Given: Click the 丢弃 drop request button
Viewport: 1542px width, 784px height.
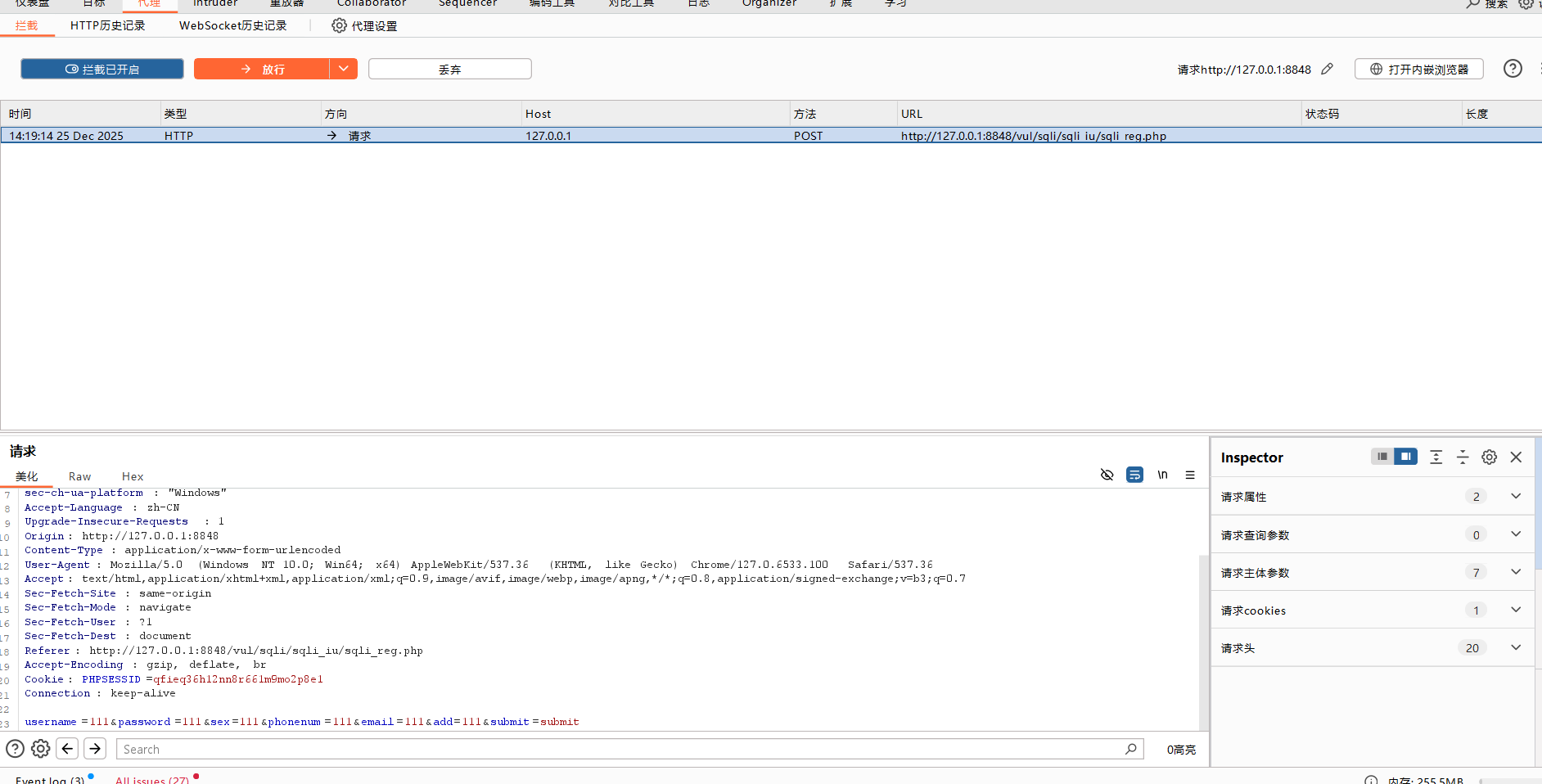Looking at the screenshot, I should 449,70.
